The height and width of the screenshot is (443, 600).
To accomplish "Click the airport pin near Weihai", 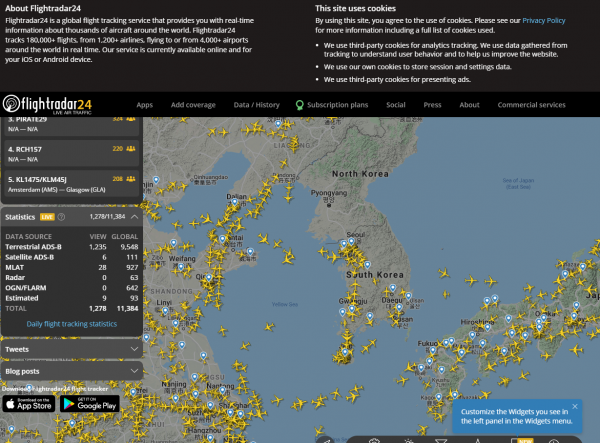I will [x=250, y=252].
